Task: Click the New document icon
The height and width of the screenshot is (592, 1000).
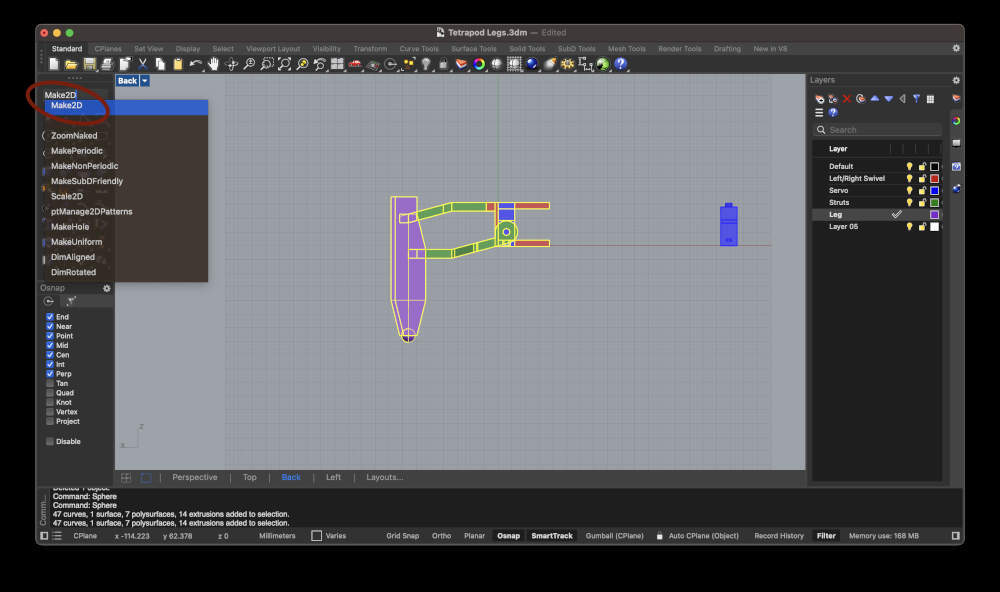Action: point(54,64)
